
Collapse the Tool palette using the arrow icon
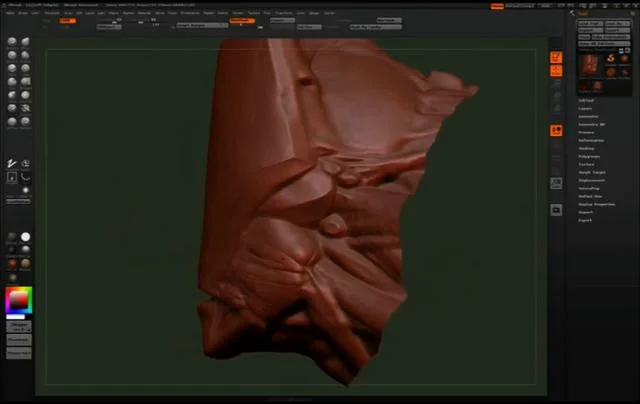(x=572, y=13)
